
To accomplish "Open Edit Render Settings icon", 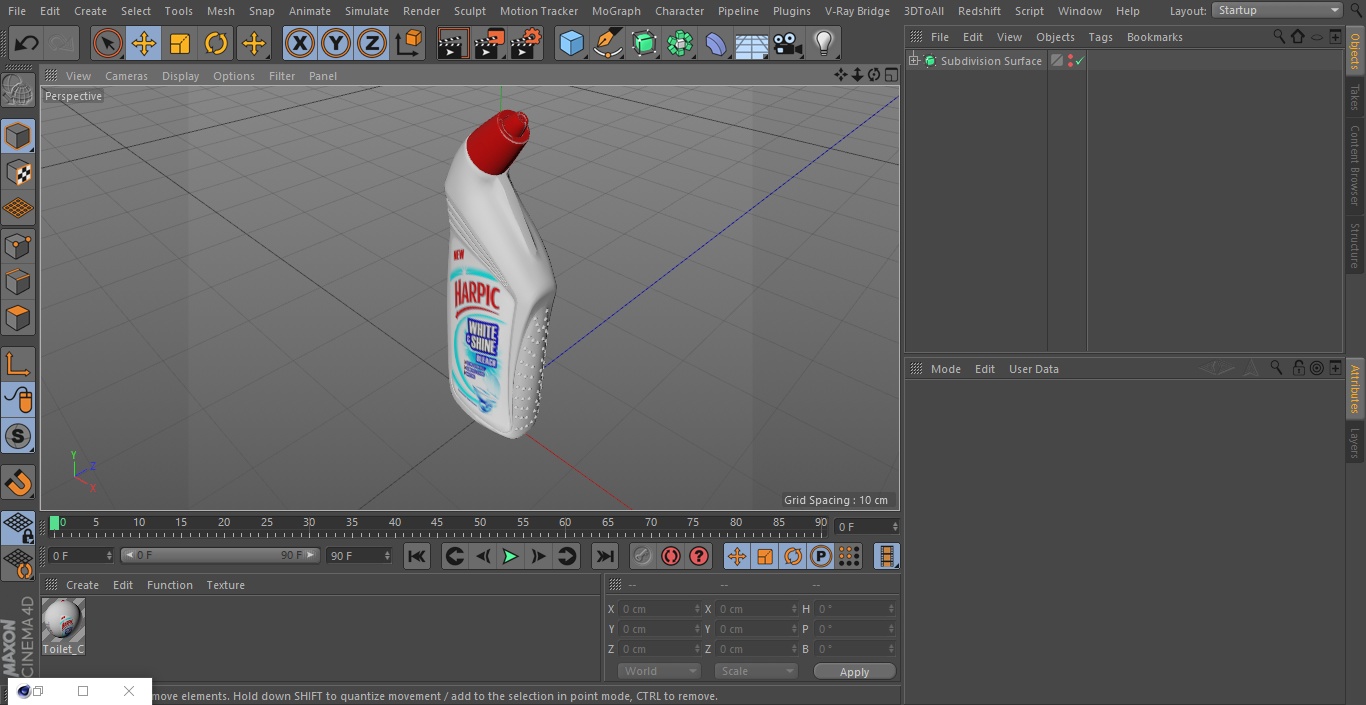I will pos(526,43).
